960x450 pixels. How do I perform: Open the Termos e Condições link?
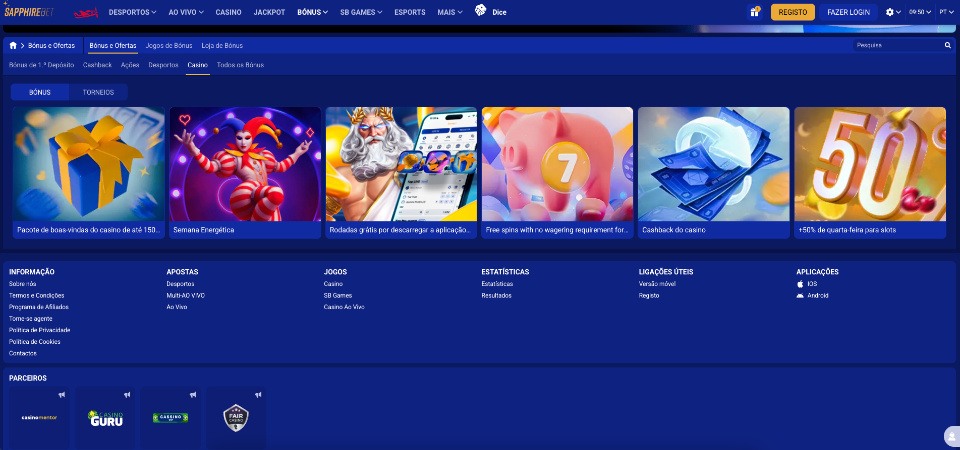tap(36, 296)
